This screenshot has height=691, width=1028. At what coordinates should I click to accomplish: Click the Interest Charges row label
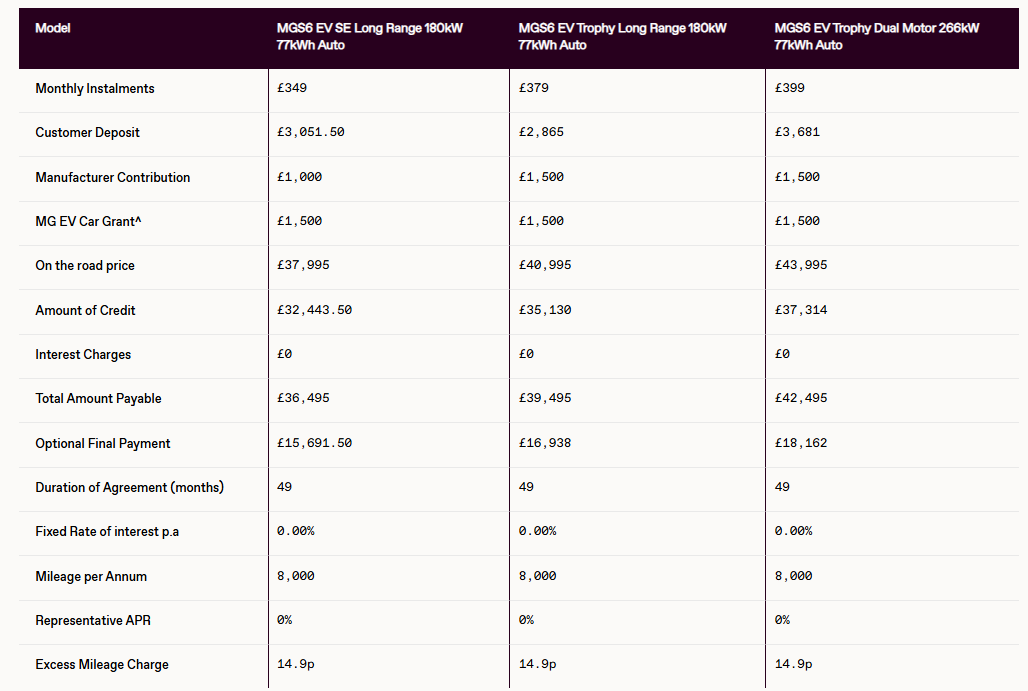83,354
